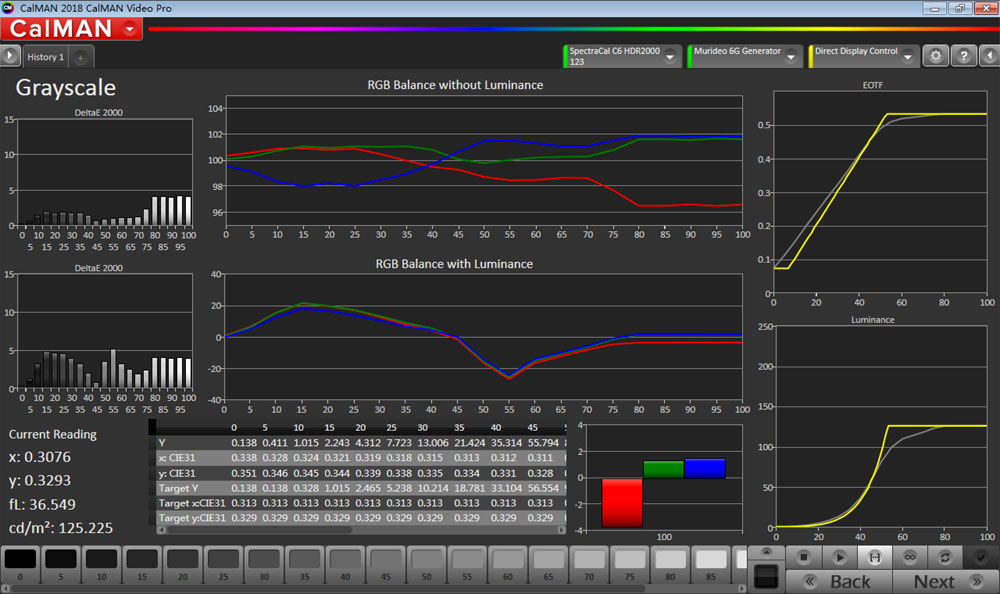1000x594 pixels.
Task: Open help via question mark icon
Action: pos(962,56)
